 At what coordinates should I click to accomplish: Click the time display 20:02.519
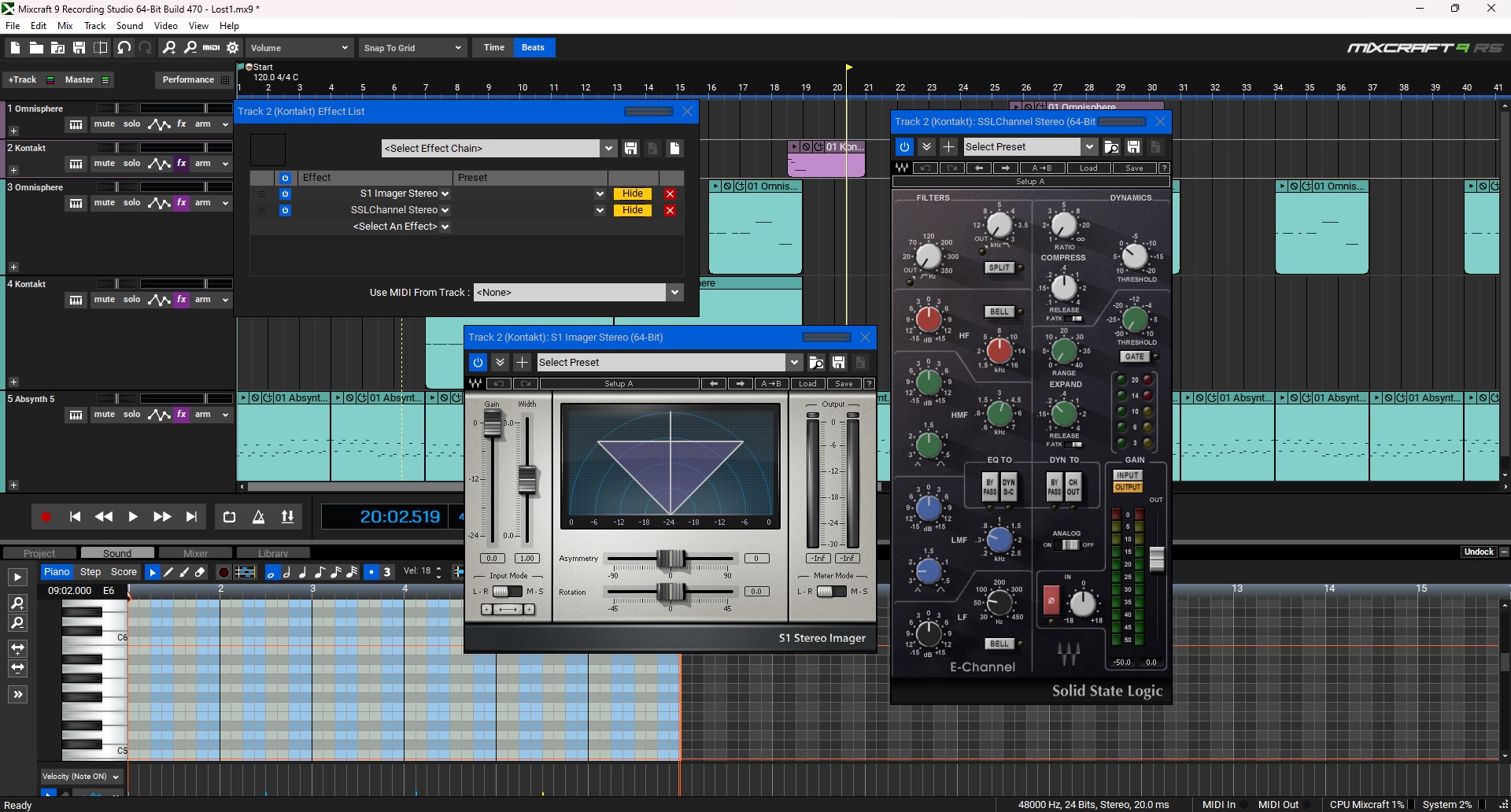click(400, 517)
